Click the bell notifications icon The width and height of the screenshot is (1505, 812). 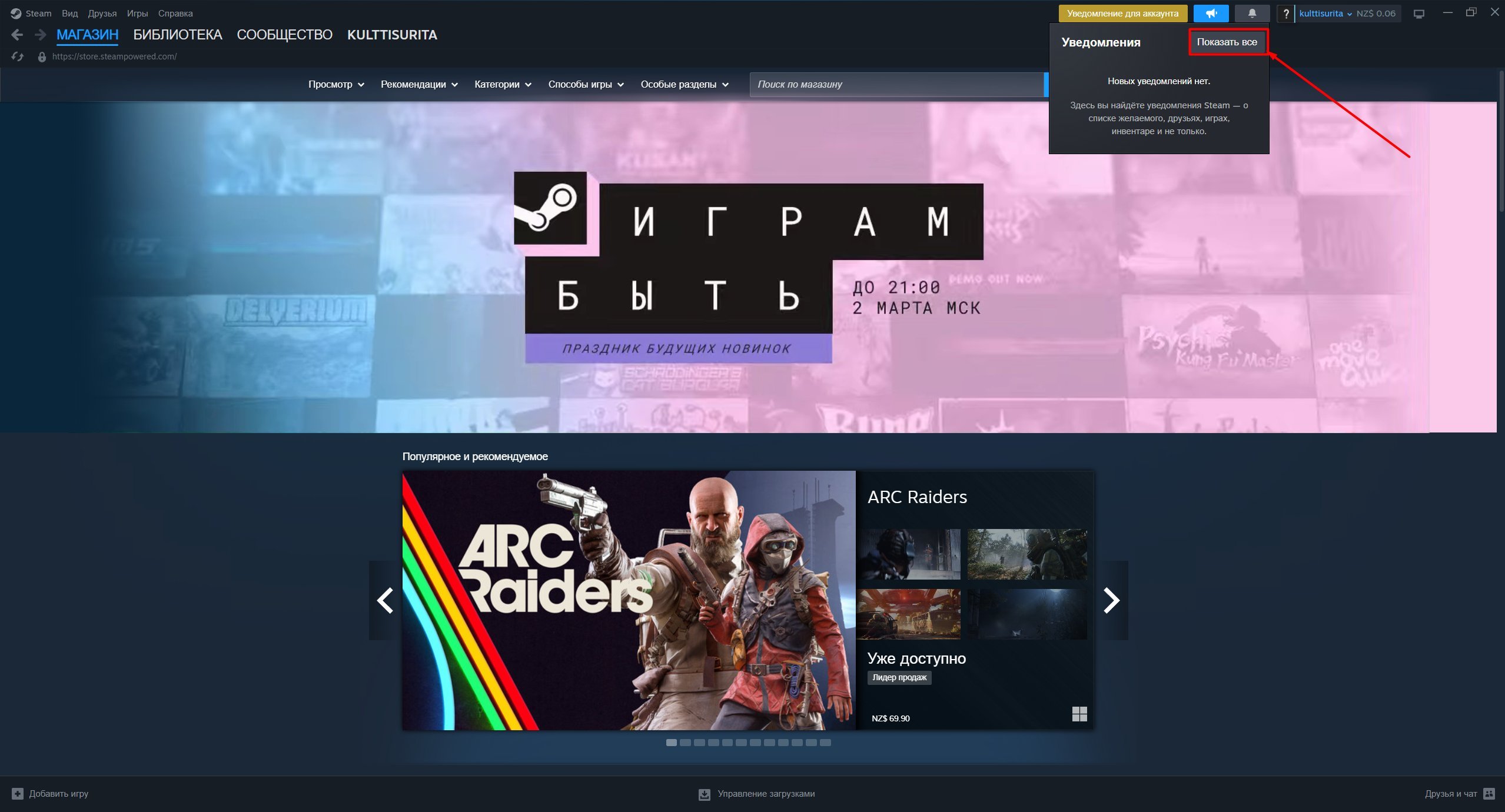coord(1252,13)
